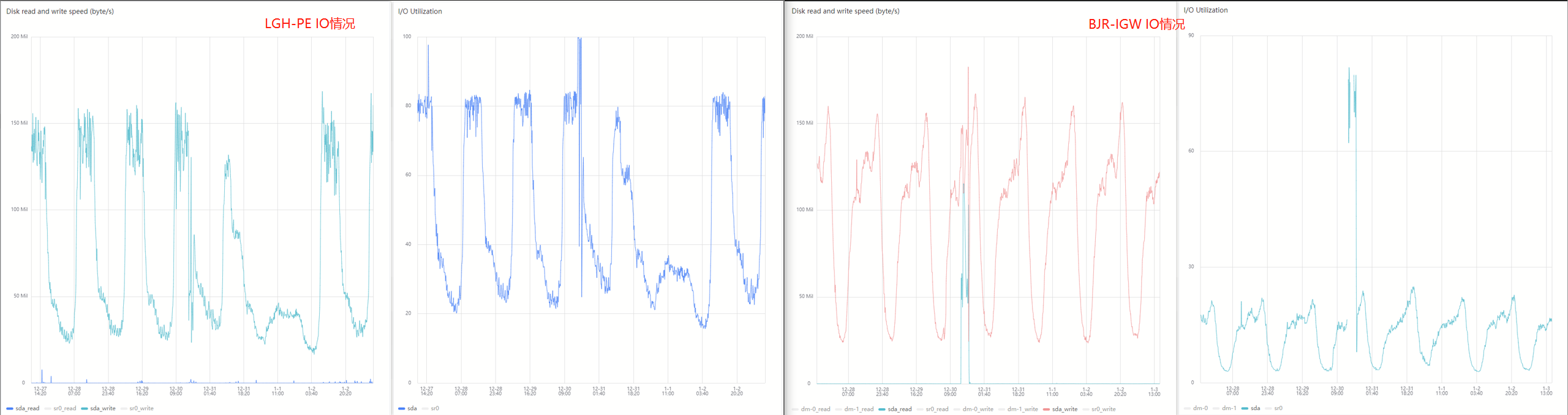Enable dm-1_write series in BJR-IGW legend
The height and width of the screenshot is (415, 1568).
1022,409
